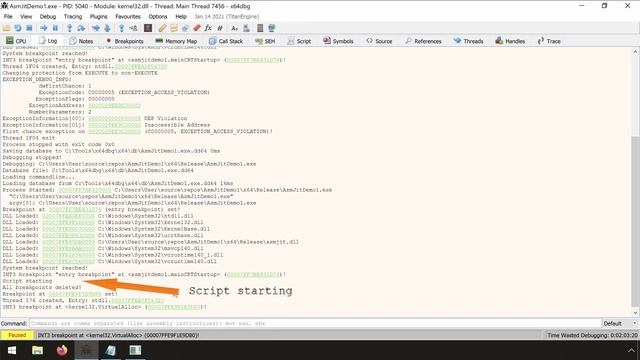The width and height of the screenshot is (640, 360).
Task: Show the Bookmarks list icon
Action: [197, 28]
